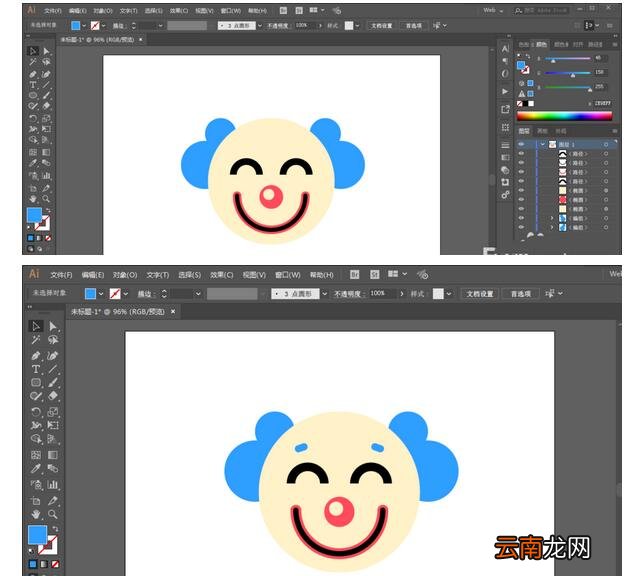The width and height of the screenshot is (628, 576).
Task: Set Gradient fill mode in lower toolbar
Action: pyautogui.click(x=44, y=564)
